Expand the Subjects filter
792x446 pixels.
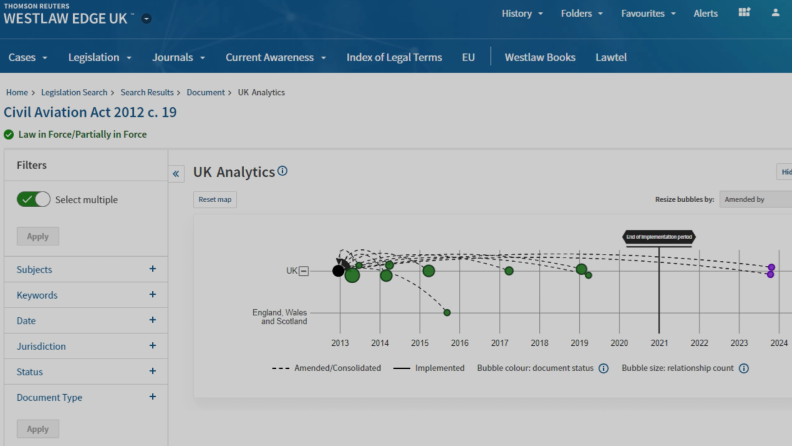(152, 269)
